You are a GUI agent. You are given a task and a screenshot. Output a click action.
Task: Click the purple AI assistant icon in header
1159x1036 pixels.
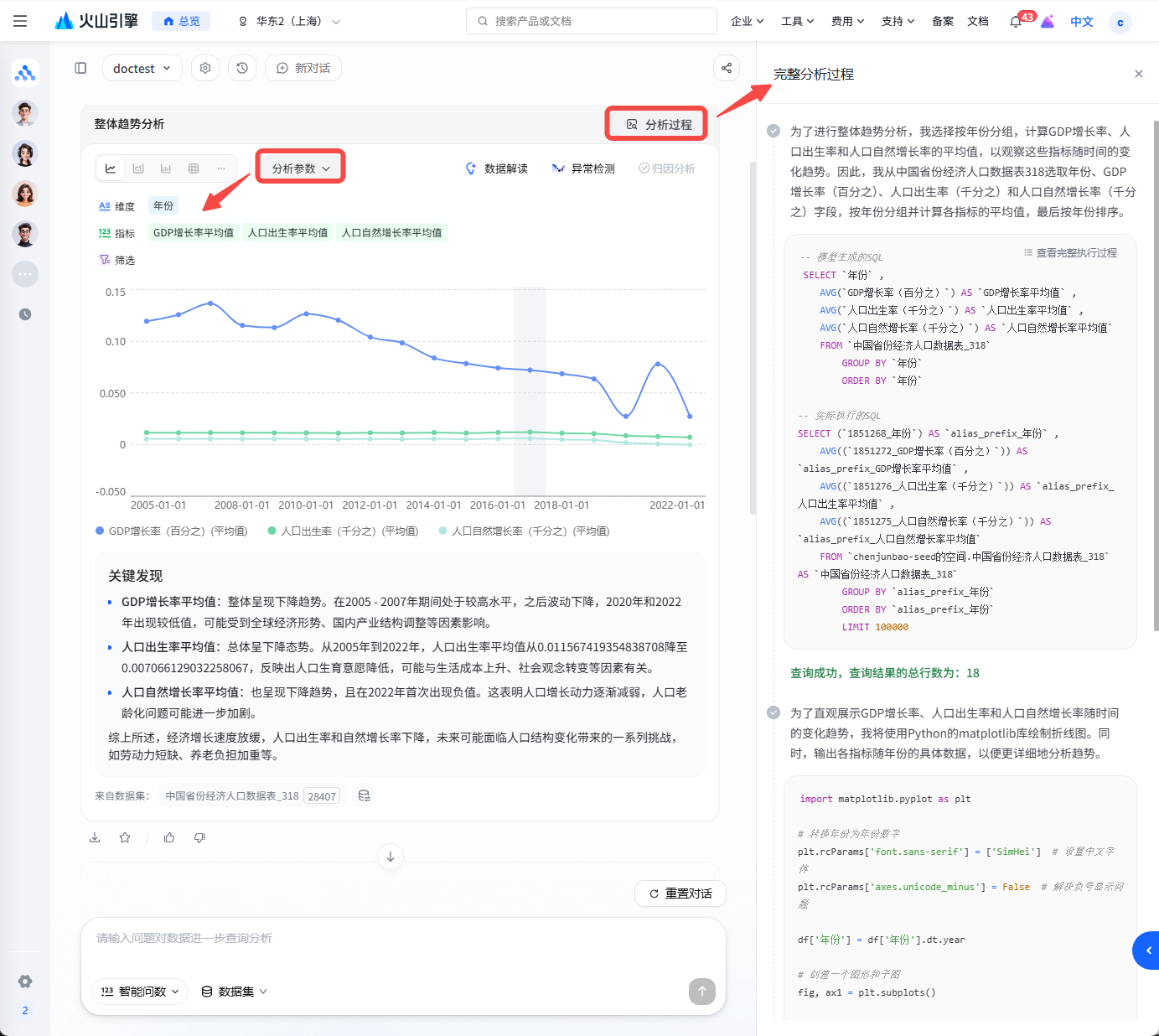[x=1048, y=22]
